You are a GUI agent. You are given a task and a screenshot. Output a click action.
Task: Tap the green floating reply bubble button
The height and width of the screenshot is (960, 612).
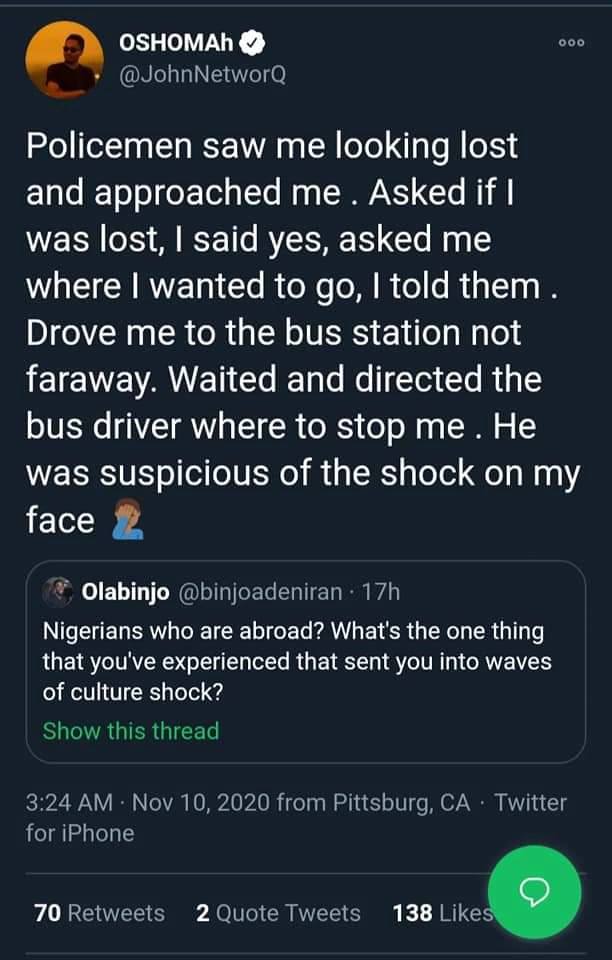pyautogui.click(x=535, y=893)
